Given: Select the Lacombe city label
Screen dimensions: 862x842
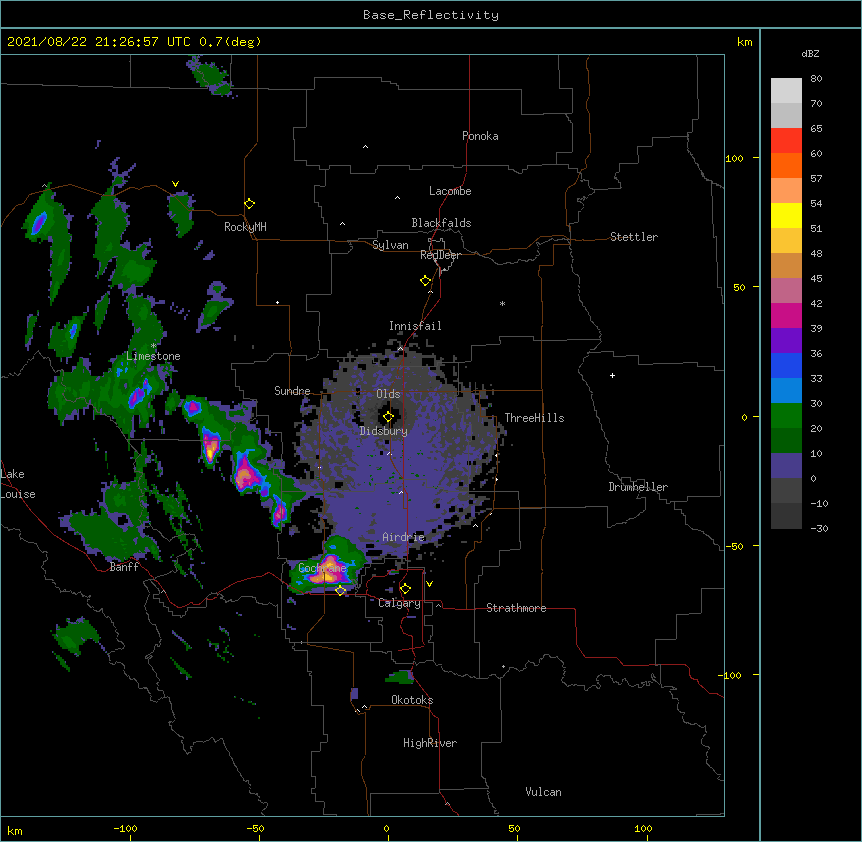Looking at the screenshot, I should pyautogui.click(x=450, y=191).
